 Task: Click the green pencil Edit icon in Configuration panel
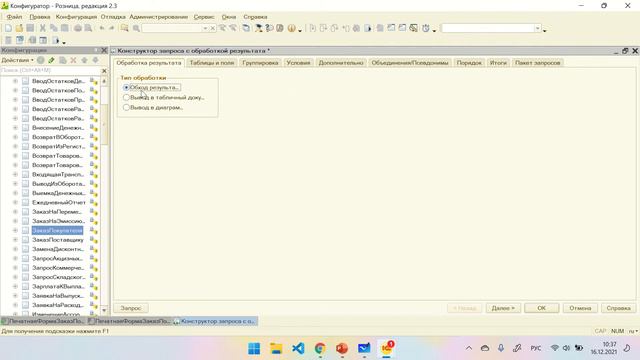tap(51, 60)
